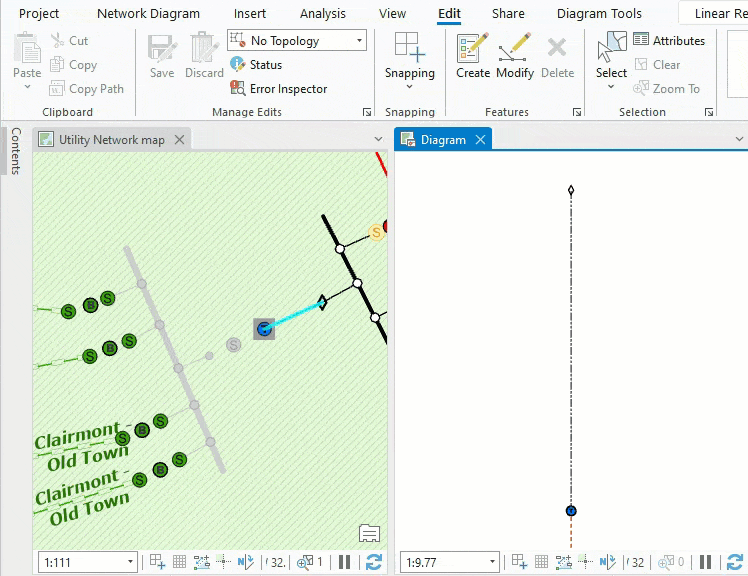
Task: Click the Paste clipboard icon
Action: point(27,48)
